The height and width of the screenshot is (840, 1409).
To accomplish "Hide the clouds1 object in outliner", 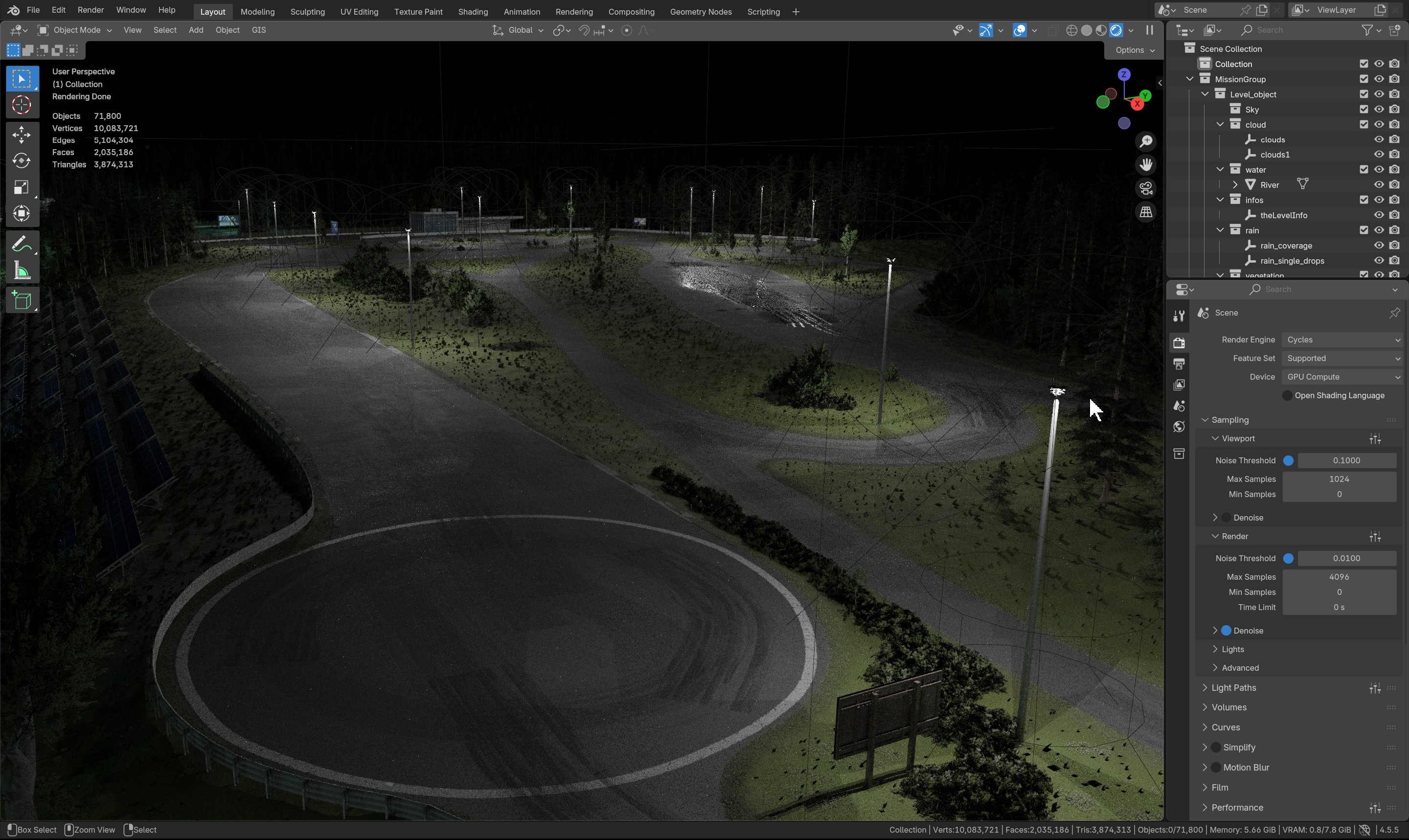I will click(x=1379, y=155).
